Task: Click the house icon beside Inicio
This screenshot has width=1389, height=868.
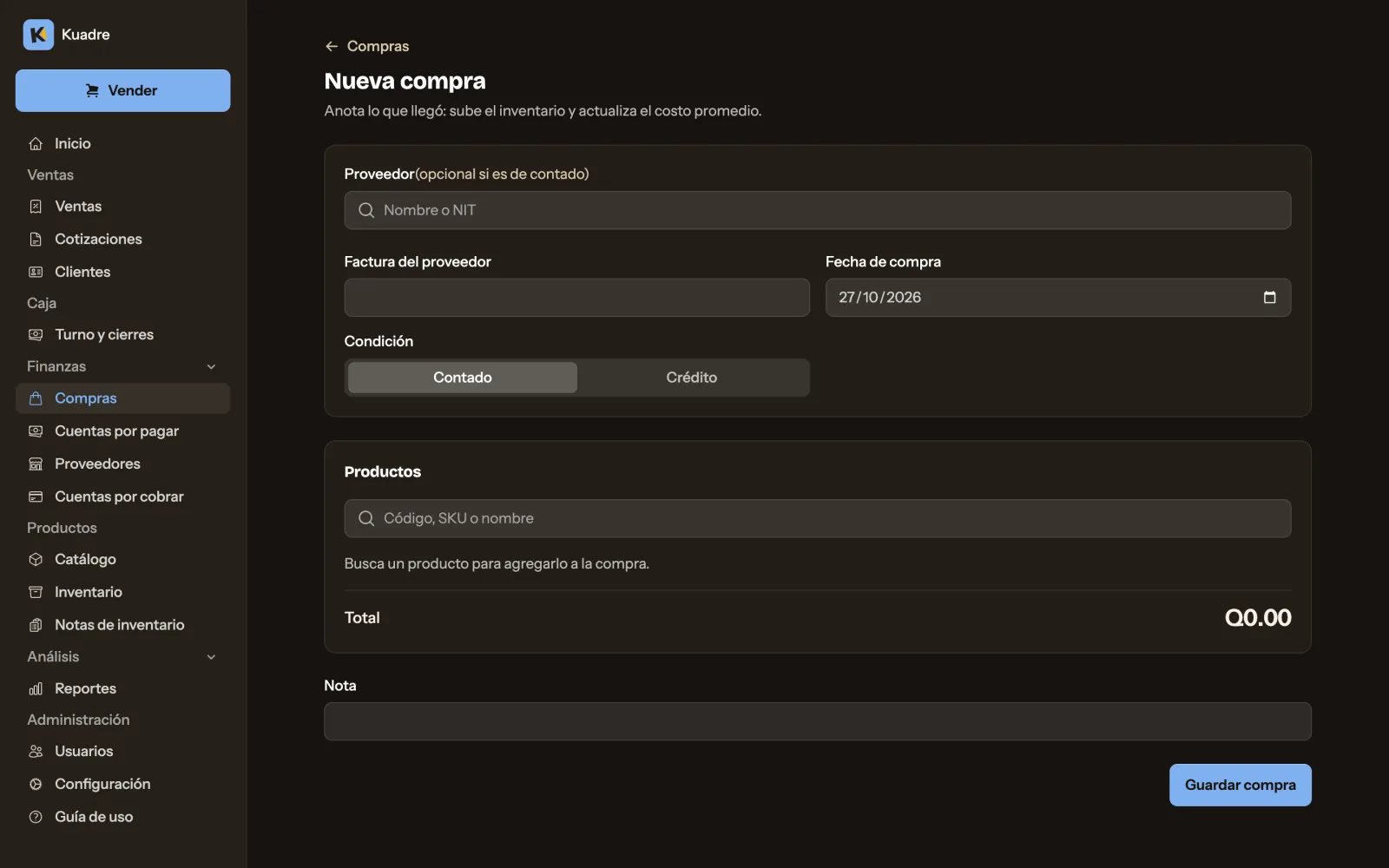Action: point(36,144)
